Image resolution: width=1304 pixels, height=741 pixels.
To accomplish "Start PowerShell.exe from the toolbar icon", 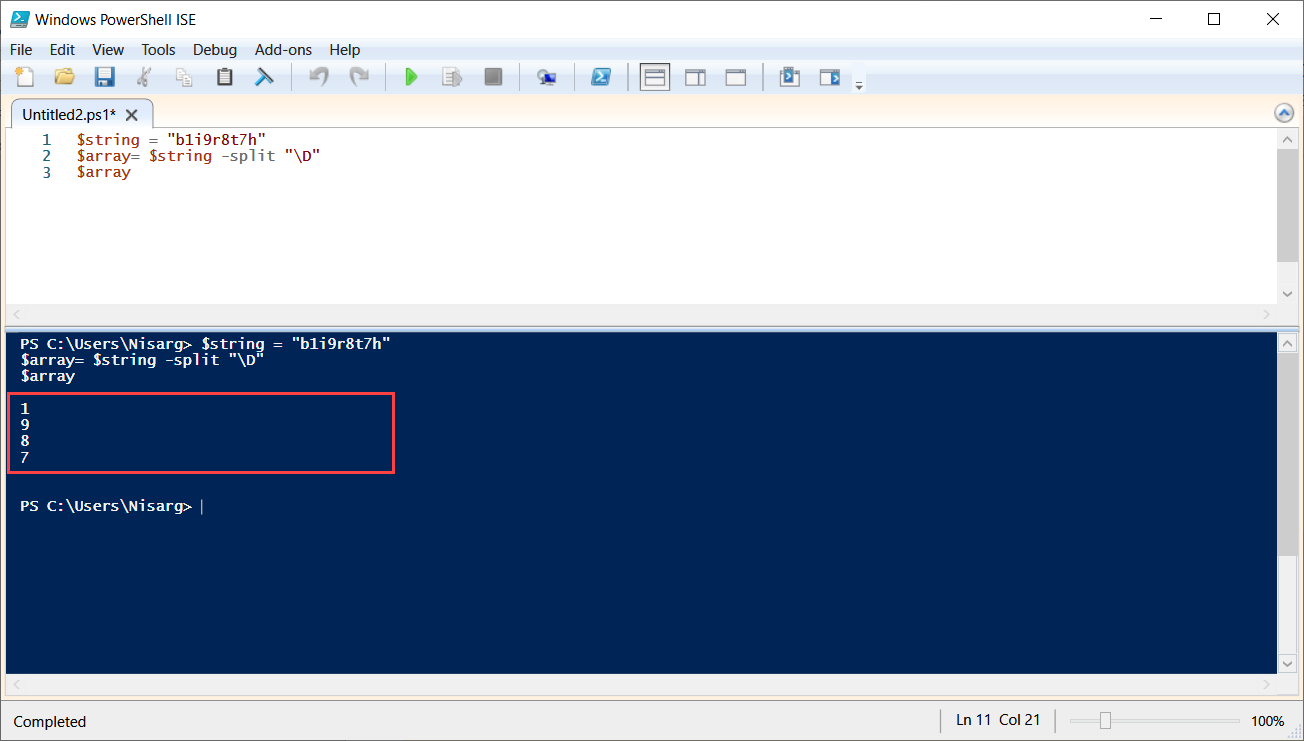I will (601, 76).
